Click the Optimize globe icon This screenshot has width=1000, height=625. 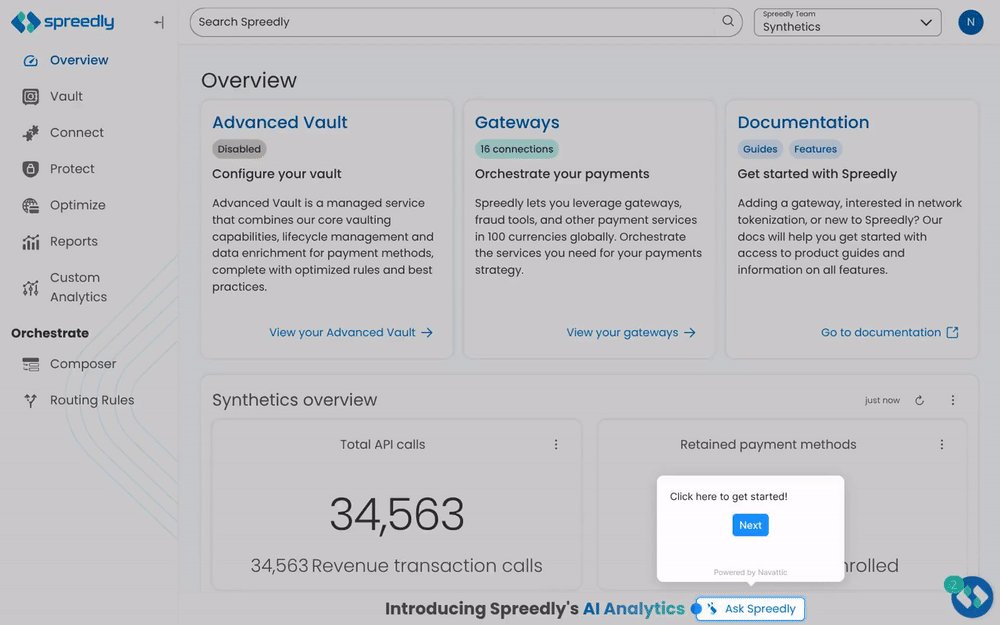pyautogui.click(x=31, y=205)
